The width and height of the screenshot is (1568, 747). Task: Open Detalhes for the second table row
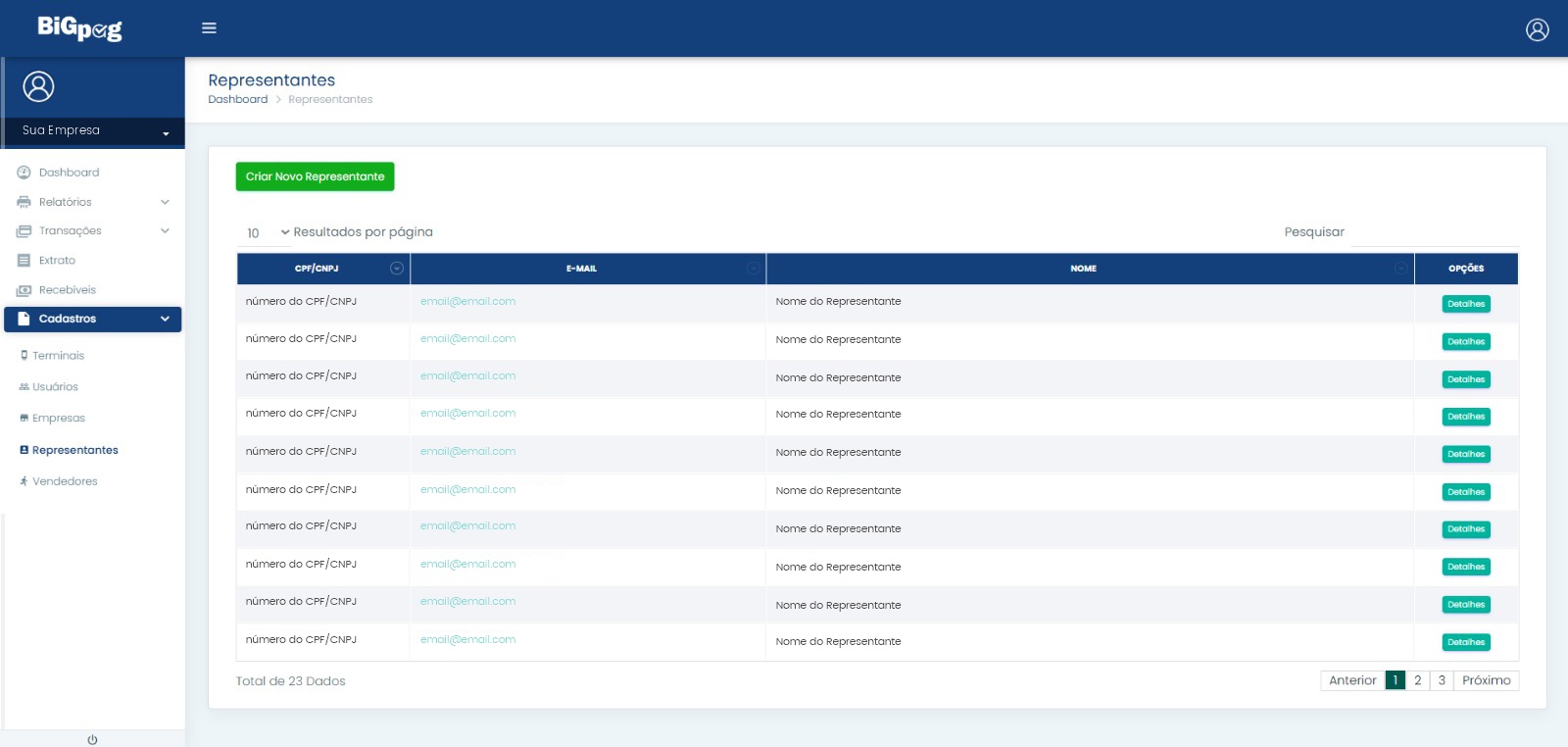coord(1466,342)
